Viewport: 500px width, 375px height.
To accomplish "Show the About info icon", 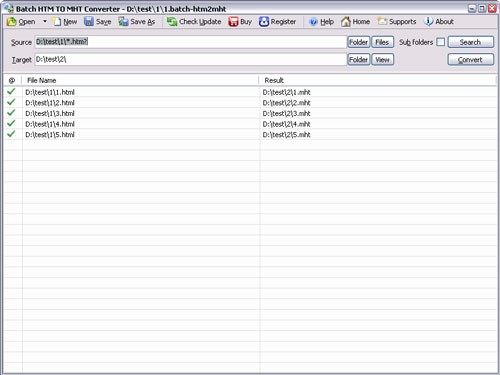I will [x=428, y=22].
